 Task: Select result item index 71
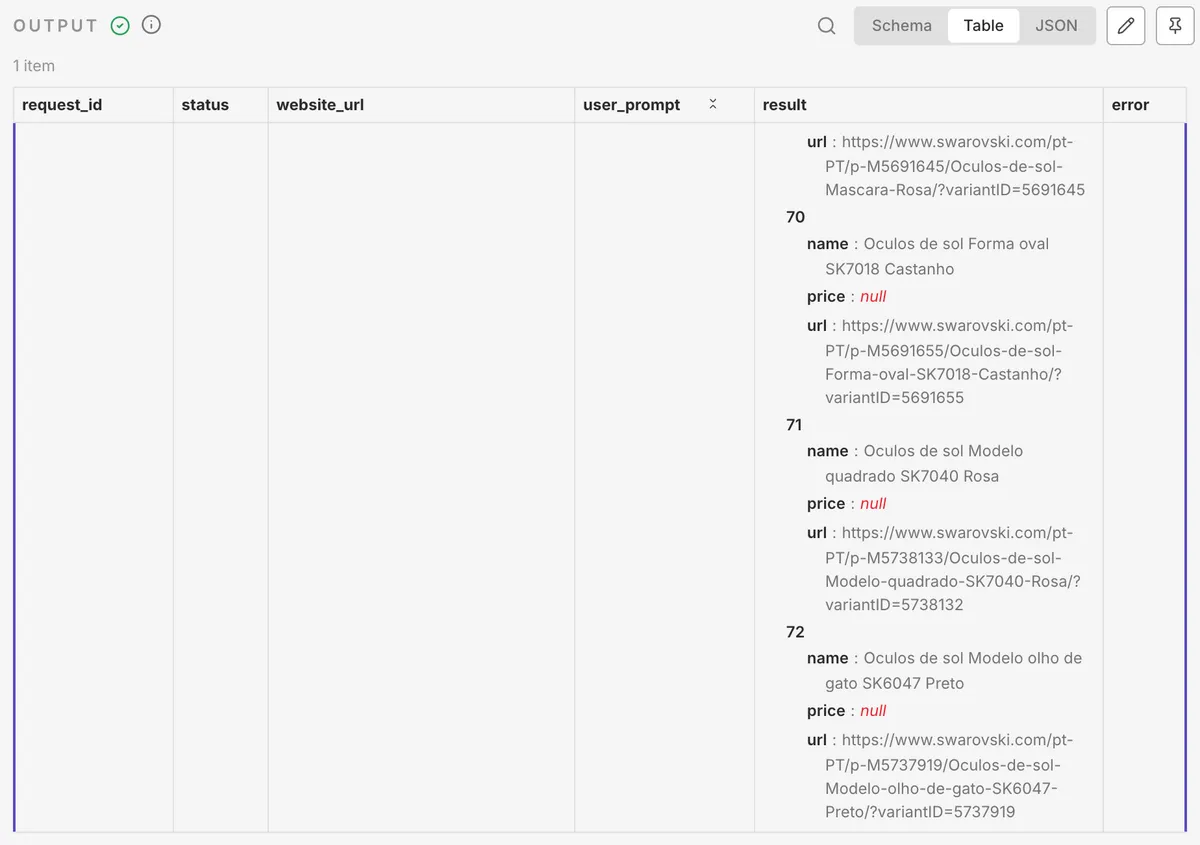[794, 425]
